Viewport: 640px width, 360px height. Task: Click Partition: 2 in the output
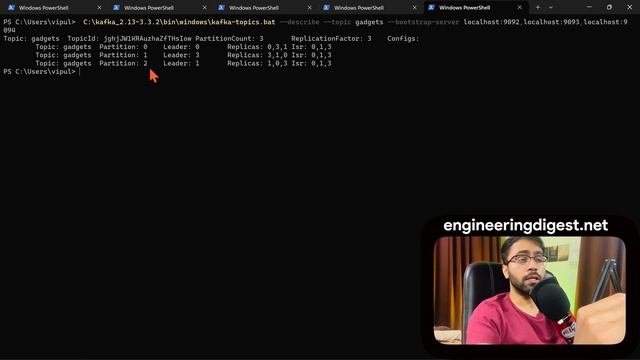123,64
